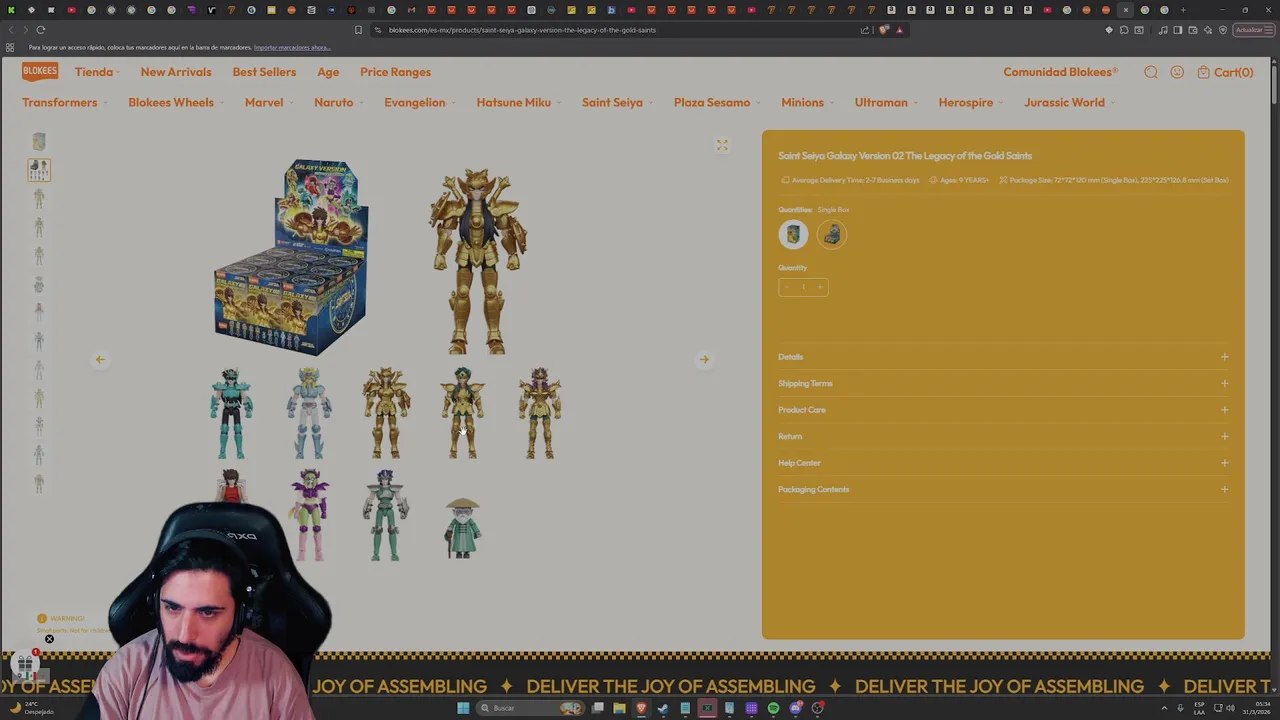Open a new browser tab with plus

tap(1183, 10)
